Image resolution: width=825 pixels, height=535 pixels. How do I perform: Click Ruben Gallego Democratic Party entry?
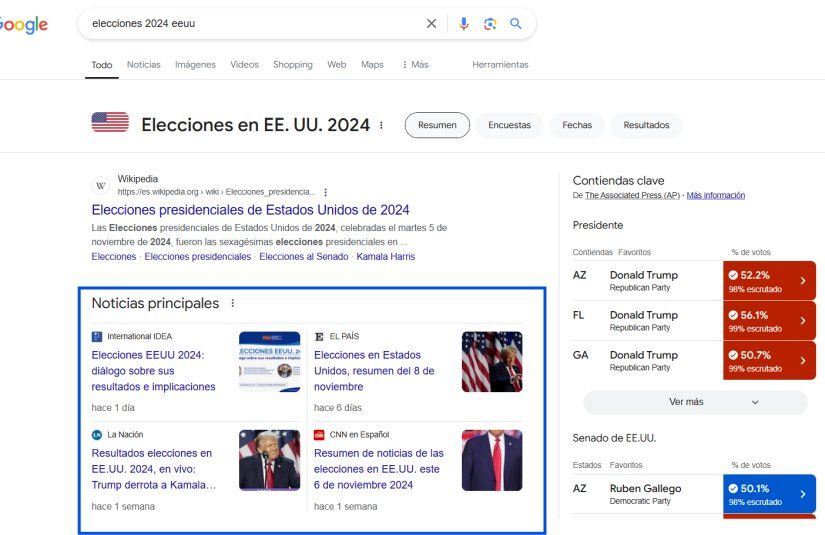click(x=645, y=494)
